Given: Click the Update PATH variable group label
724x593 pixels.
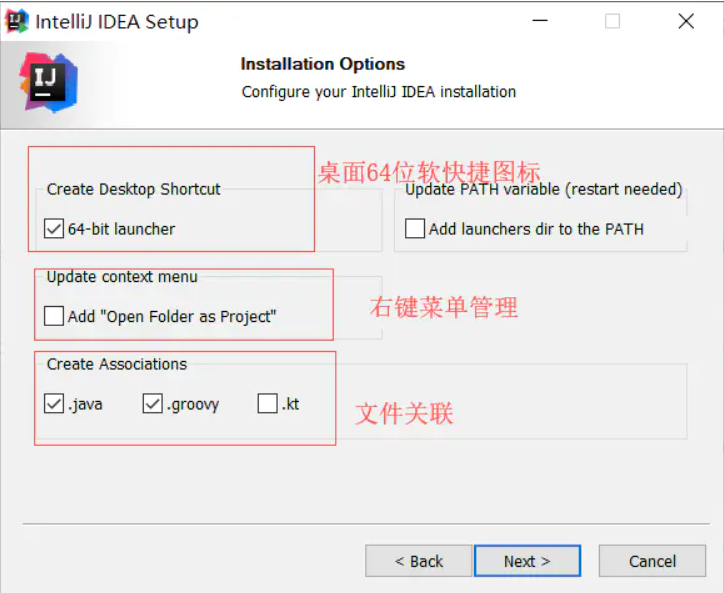Looking at the screenshot, I should pyautogui.click(x=543, y=189).
